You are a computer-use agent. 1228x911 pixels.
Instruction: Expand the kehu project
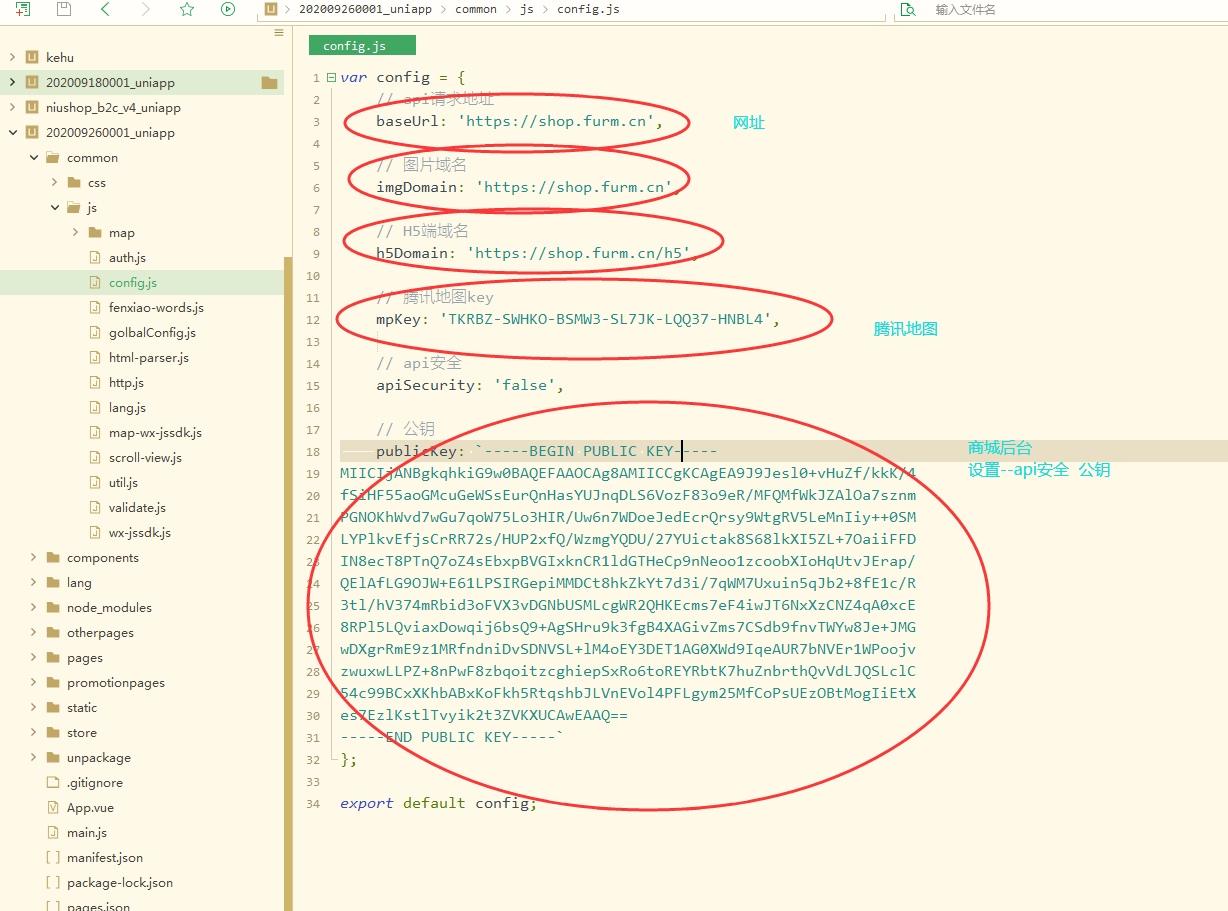[12, 58]
